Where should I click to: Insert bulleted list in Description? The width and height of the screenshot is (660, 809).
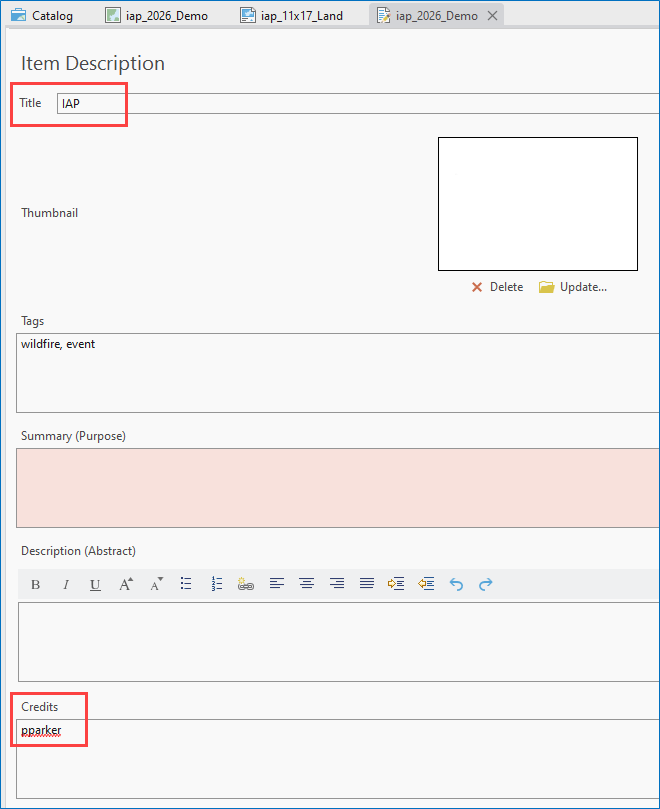186,584
